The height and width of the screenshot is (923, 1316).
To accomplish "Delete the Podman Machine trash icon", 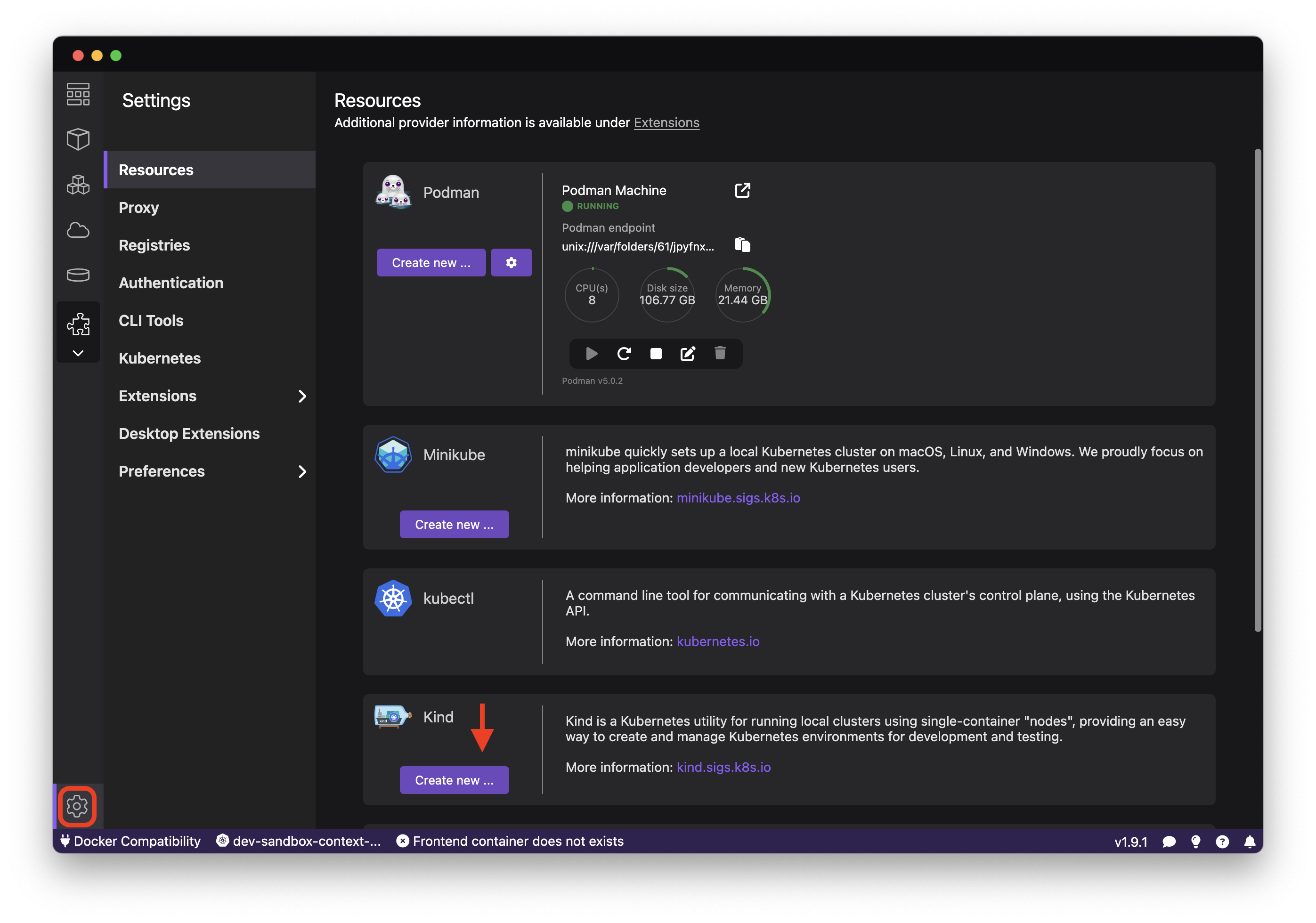I will coord(720,353).
